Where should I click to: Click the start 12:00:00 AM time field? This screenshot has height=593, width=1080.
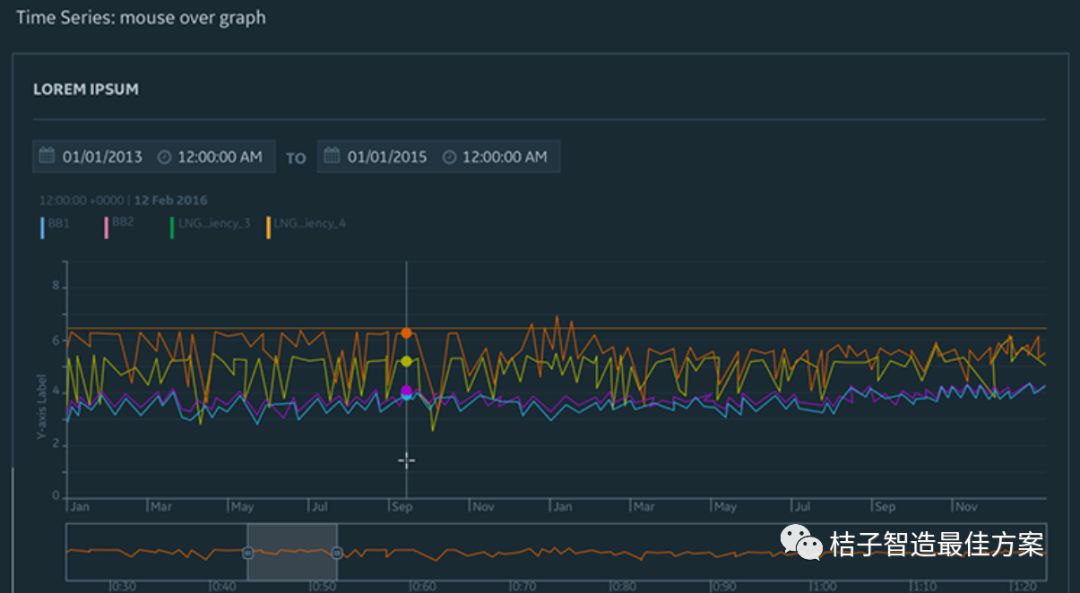219,157
